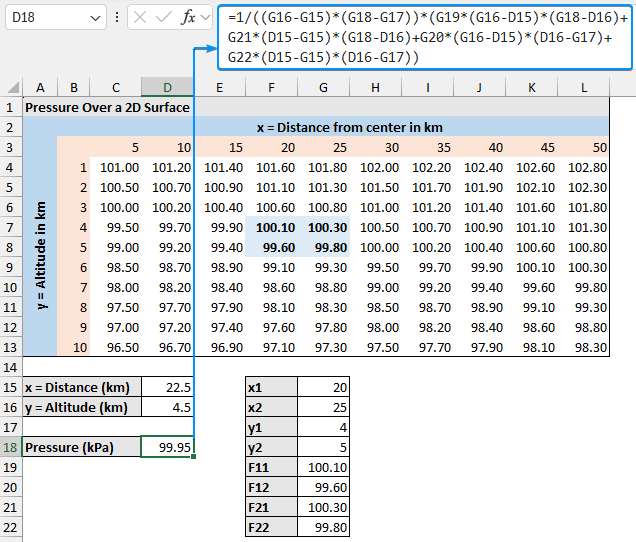Image resolution: width=636 pixels, height=542 pixels.
Task: Select column J header
Action: [479, 87]
